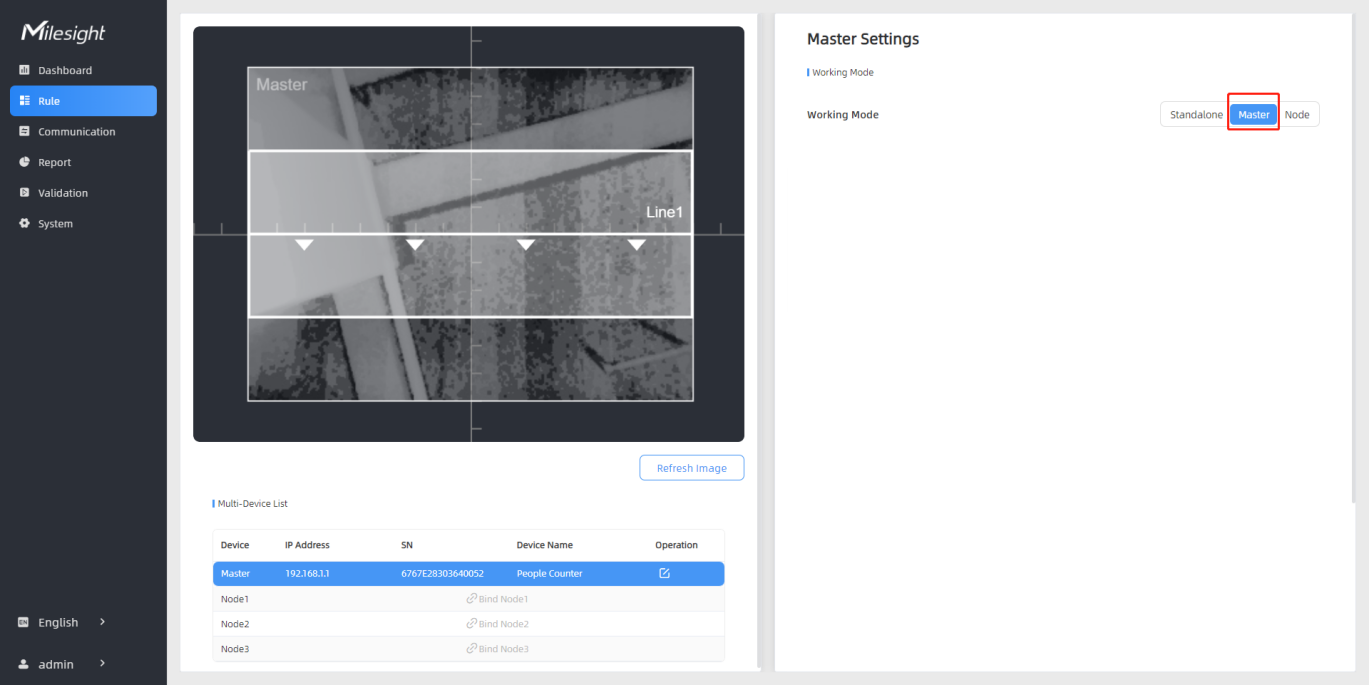Select Master working mode
Screen dimensions: 1369x685
tap(1253, 115)
